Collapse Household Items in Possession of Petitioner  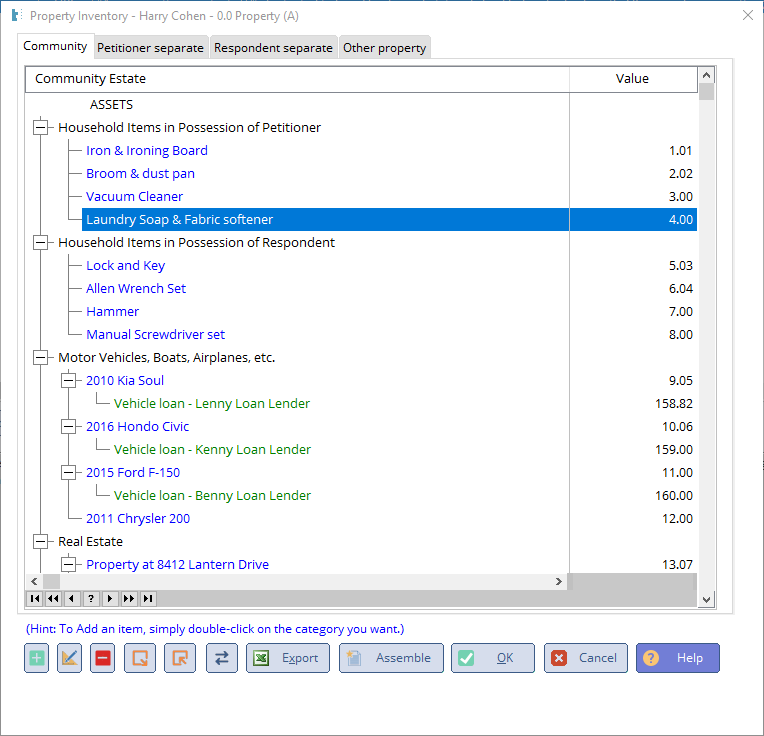tap(41, 128)
